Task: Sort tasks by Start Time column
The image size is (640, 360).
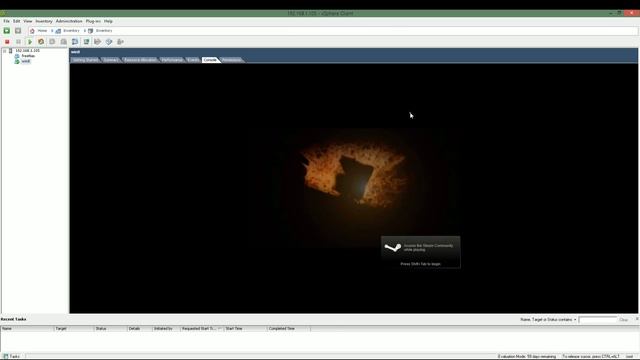Action: coord(245,329)
